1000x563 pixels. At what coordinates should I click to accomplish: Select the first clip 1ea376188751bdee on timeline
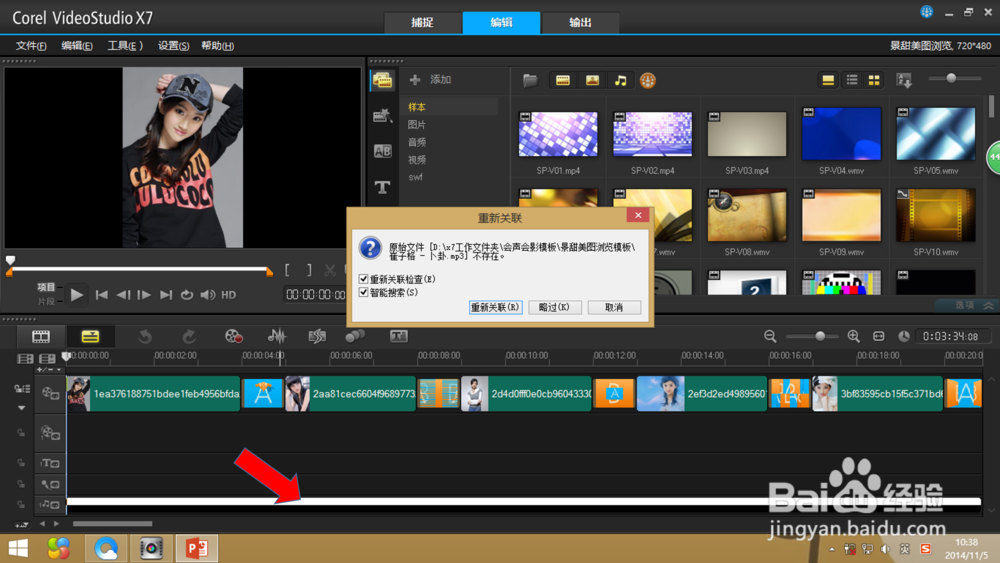(x=153, y=393)
